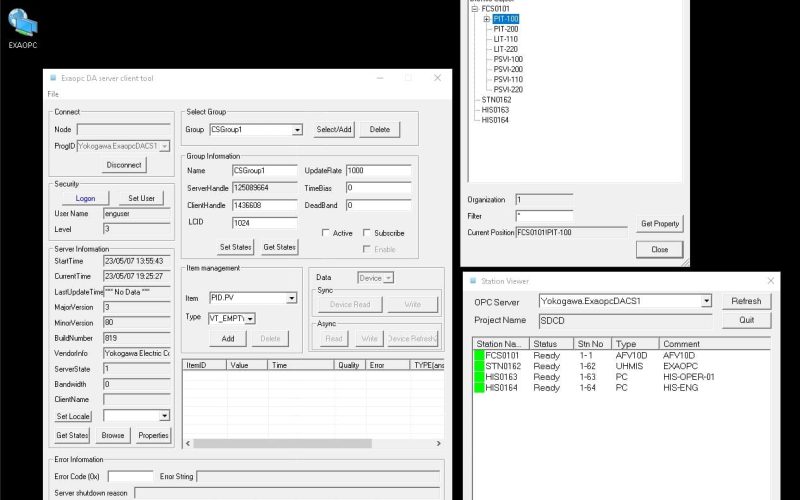This screenshot has width=800, height=500.
Task: Select STN0162 tree node
Action: click(x=496, y=100)
